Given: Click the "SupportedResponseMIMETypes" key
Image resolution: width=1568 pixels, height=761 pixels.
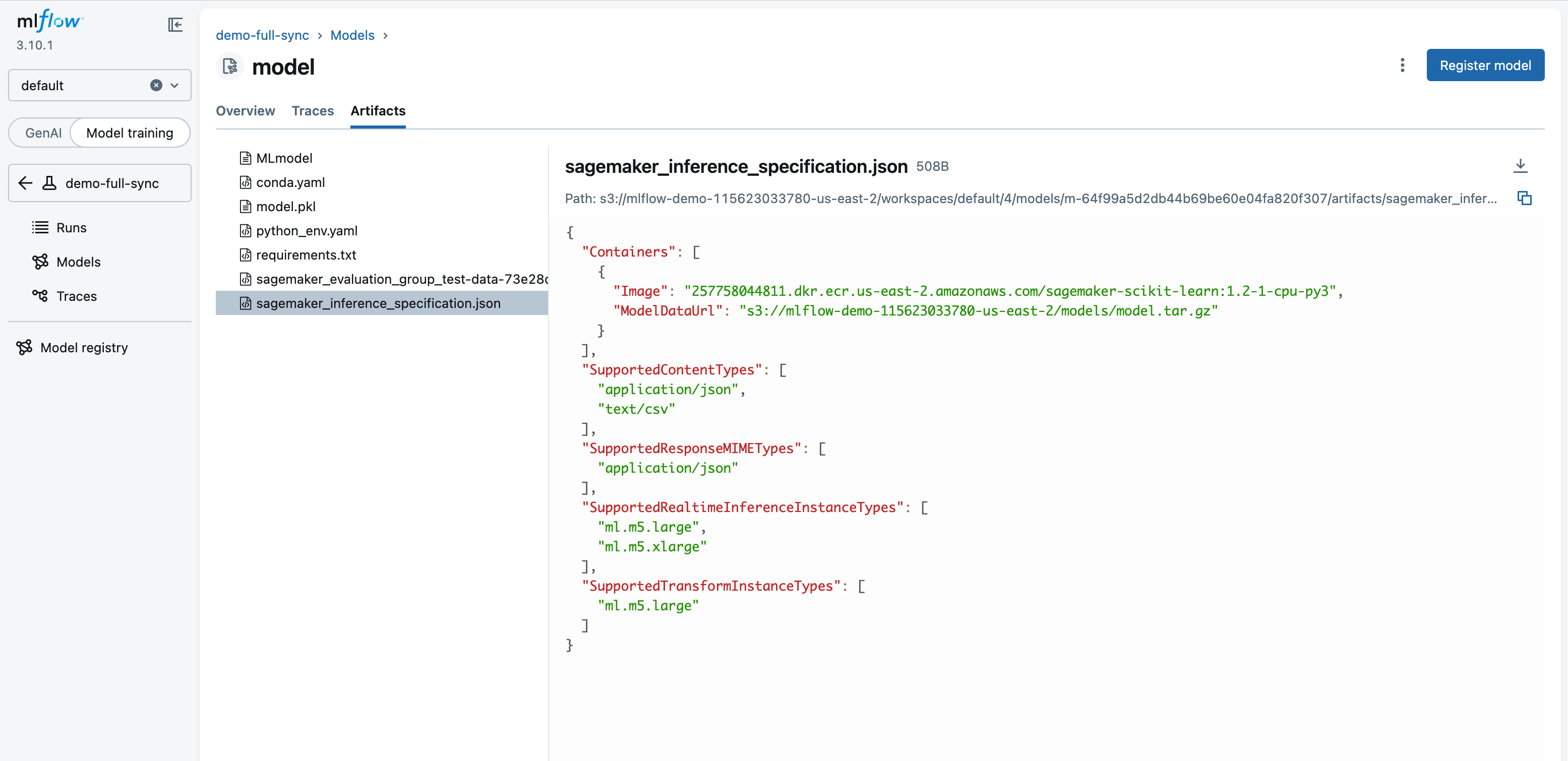Looking at the screenshot, I should pos(691,449).
